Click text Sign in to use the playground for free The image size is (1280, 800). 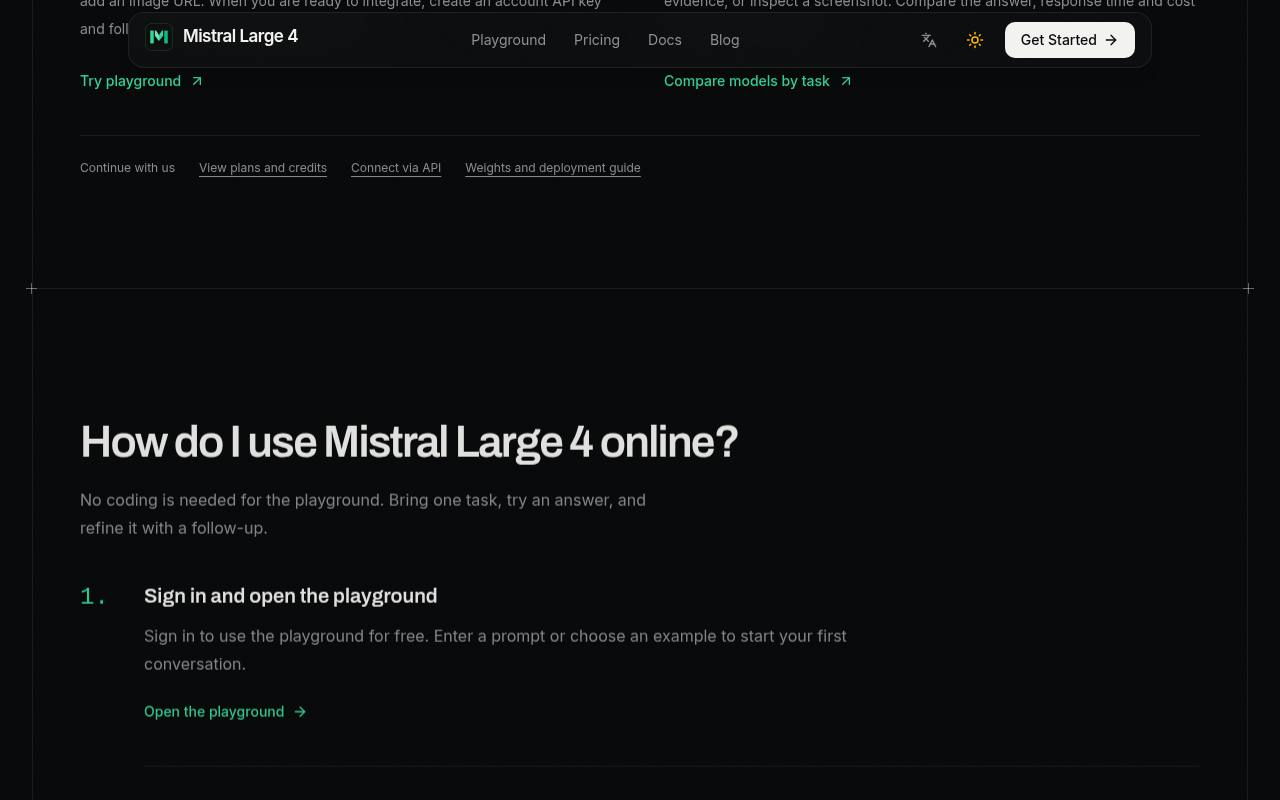286,636
